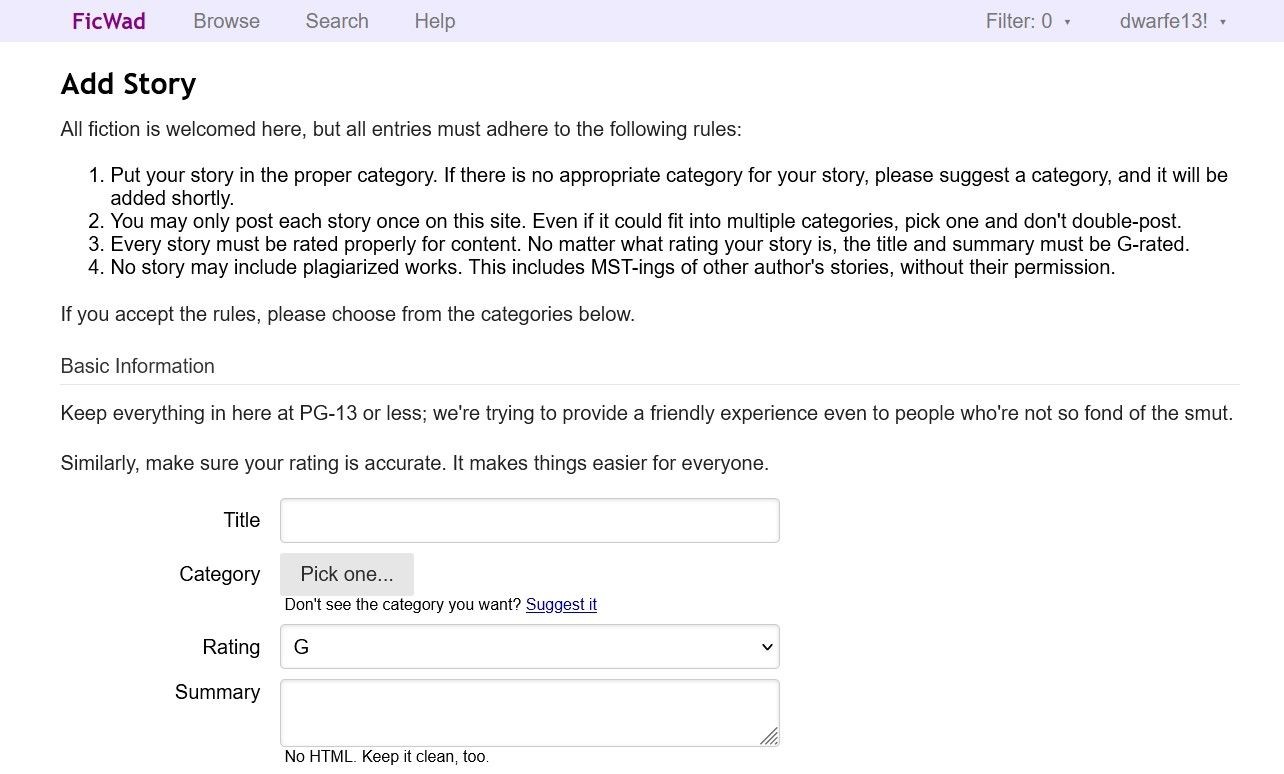1284x774 pixels.
Task: Click the Rating field label
Action: (231, 647)
